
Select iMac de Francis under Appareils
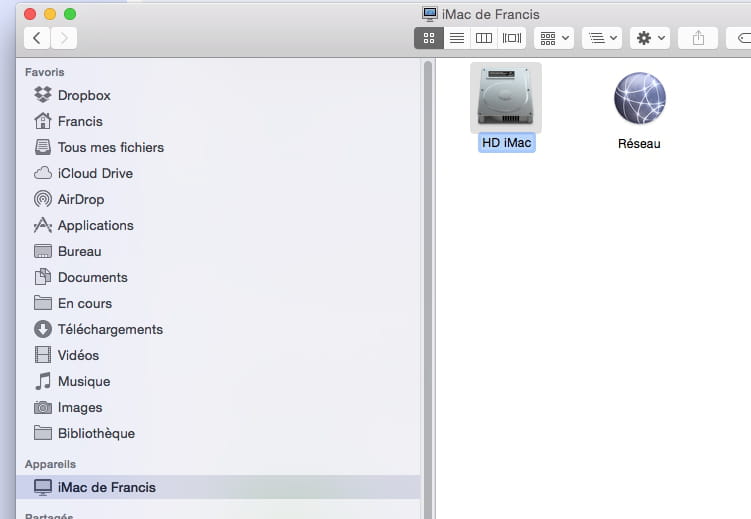(x=218, y=487)
